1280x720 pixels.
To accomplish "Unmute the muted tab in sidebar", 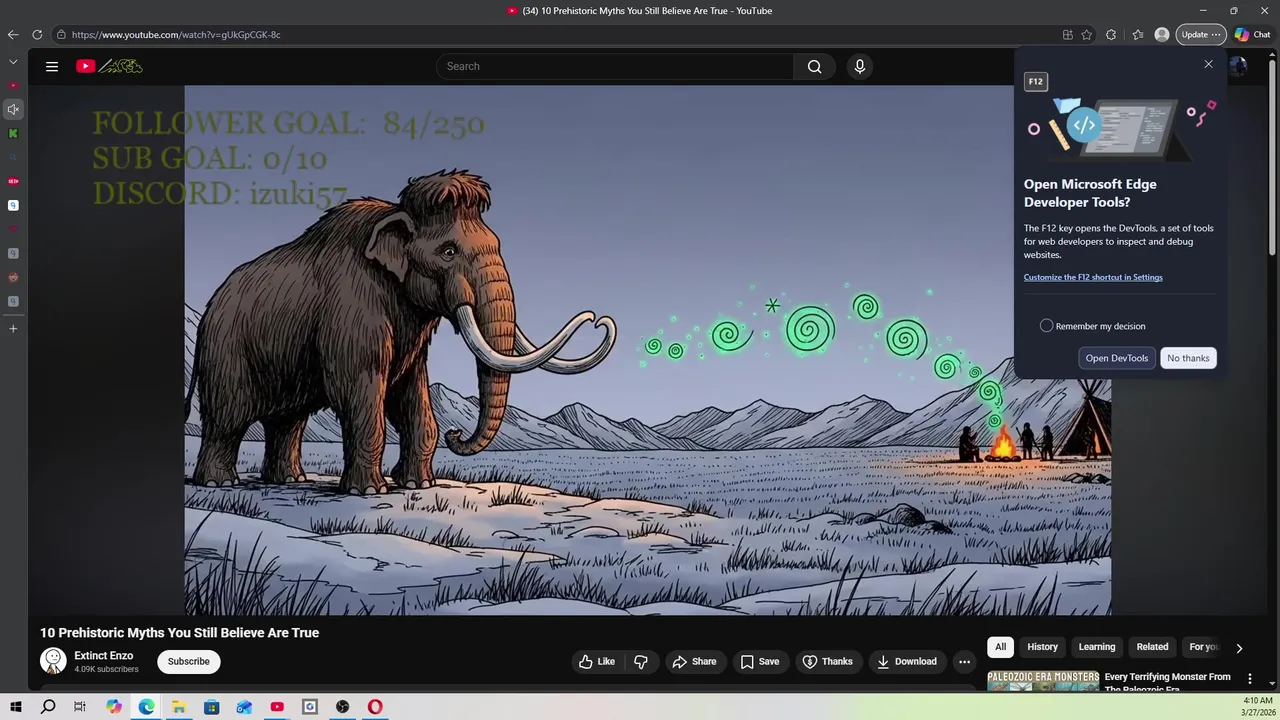I will point(13,109).
